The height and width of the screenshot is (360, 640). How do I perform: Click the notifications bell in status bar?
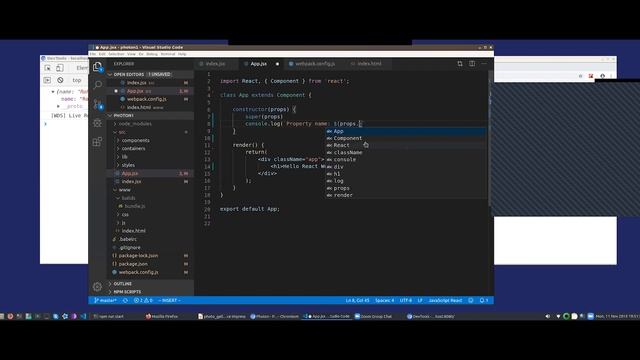[484, 300]
